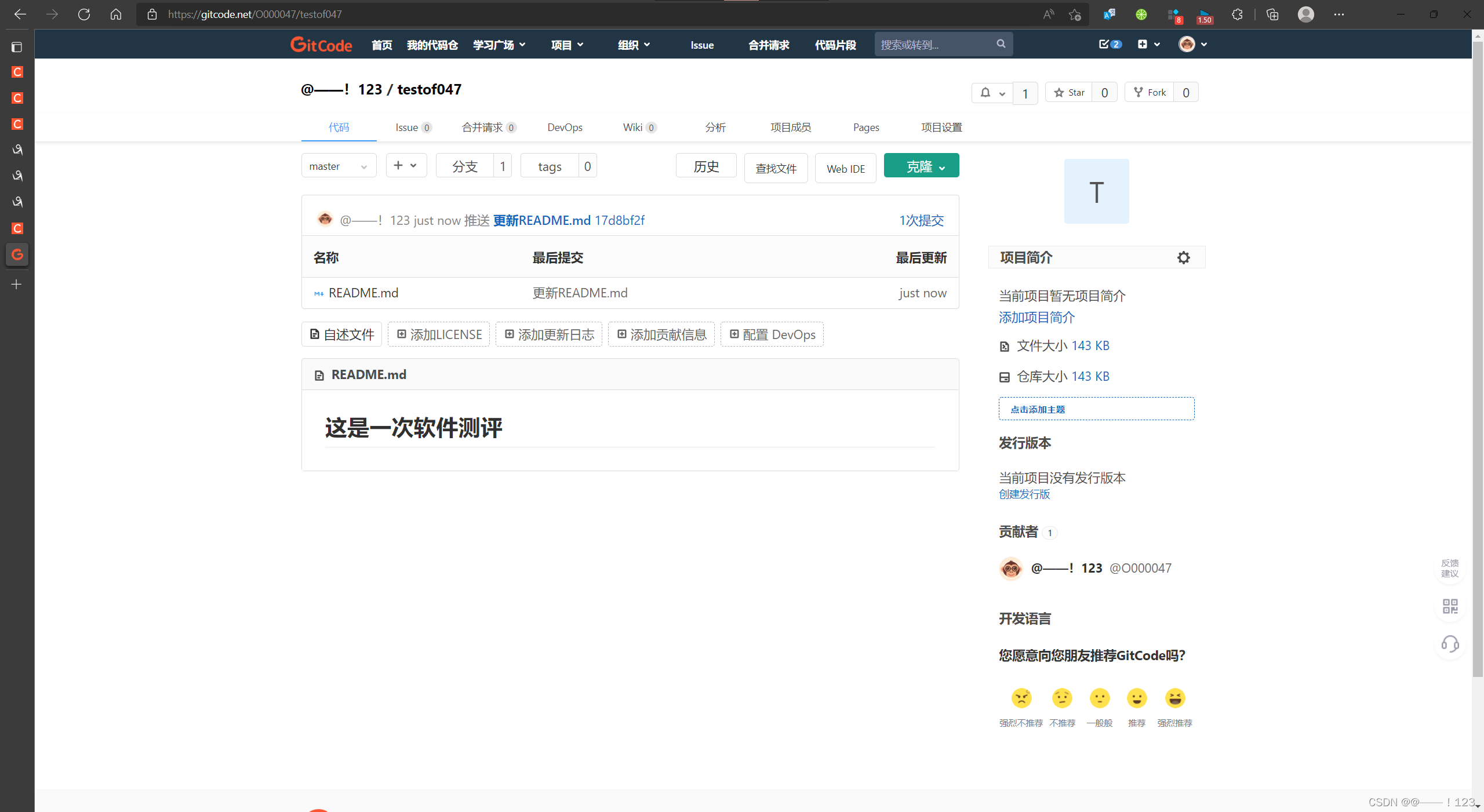Select the 推荐 emoji rating
The image size is (1484, 812).
[x=1137, y=698]
